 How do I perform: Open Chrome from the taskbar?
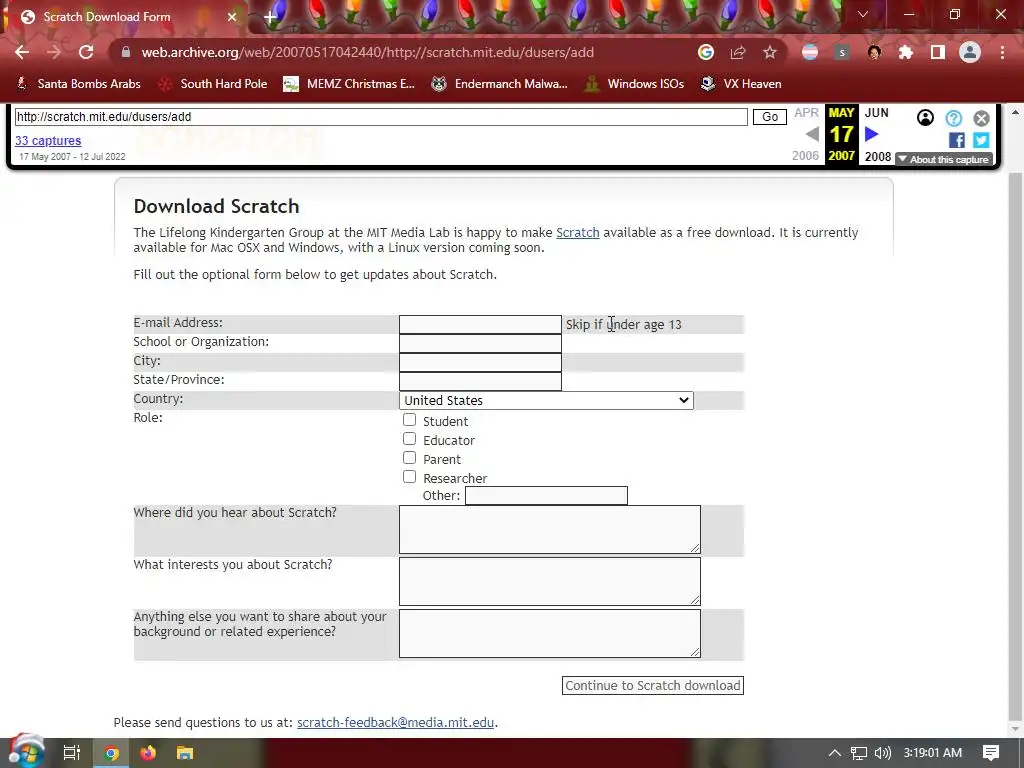pyautogui.click(x=112, y=753)
